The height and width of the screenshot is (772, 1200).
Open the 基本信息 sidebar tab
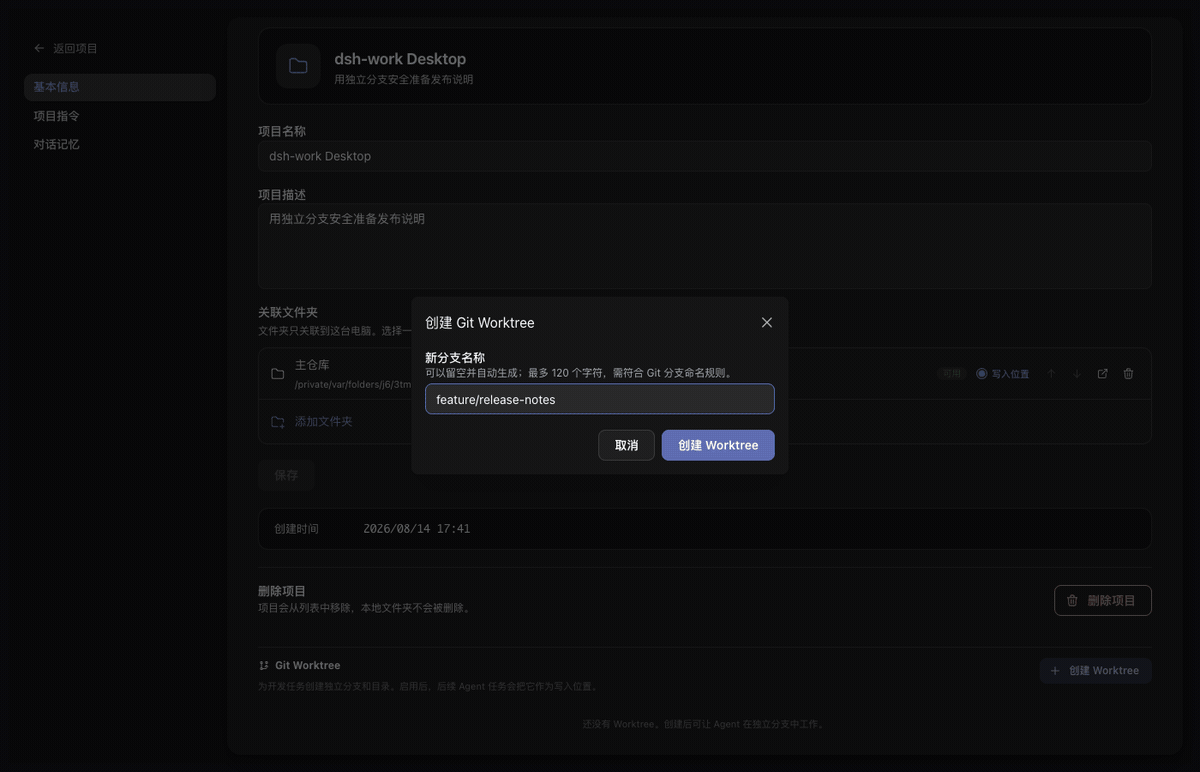click(x=120, y=87)
